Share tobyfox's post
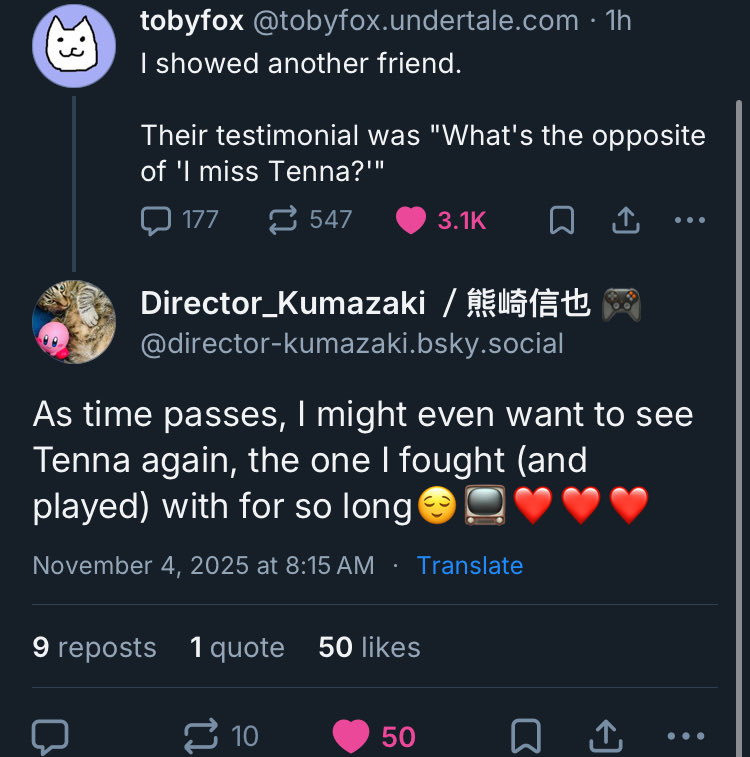The width and height of the screenshot is (750, 757). tap(625, 220)
